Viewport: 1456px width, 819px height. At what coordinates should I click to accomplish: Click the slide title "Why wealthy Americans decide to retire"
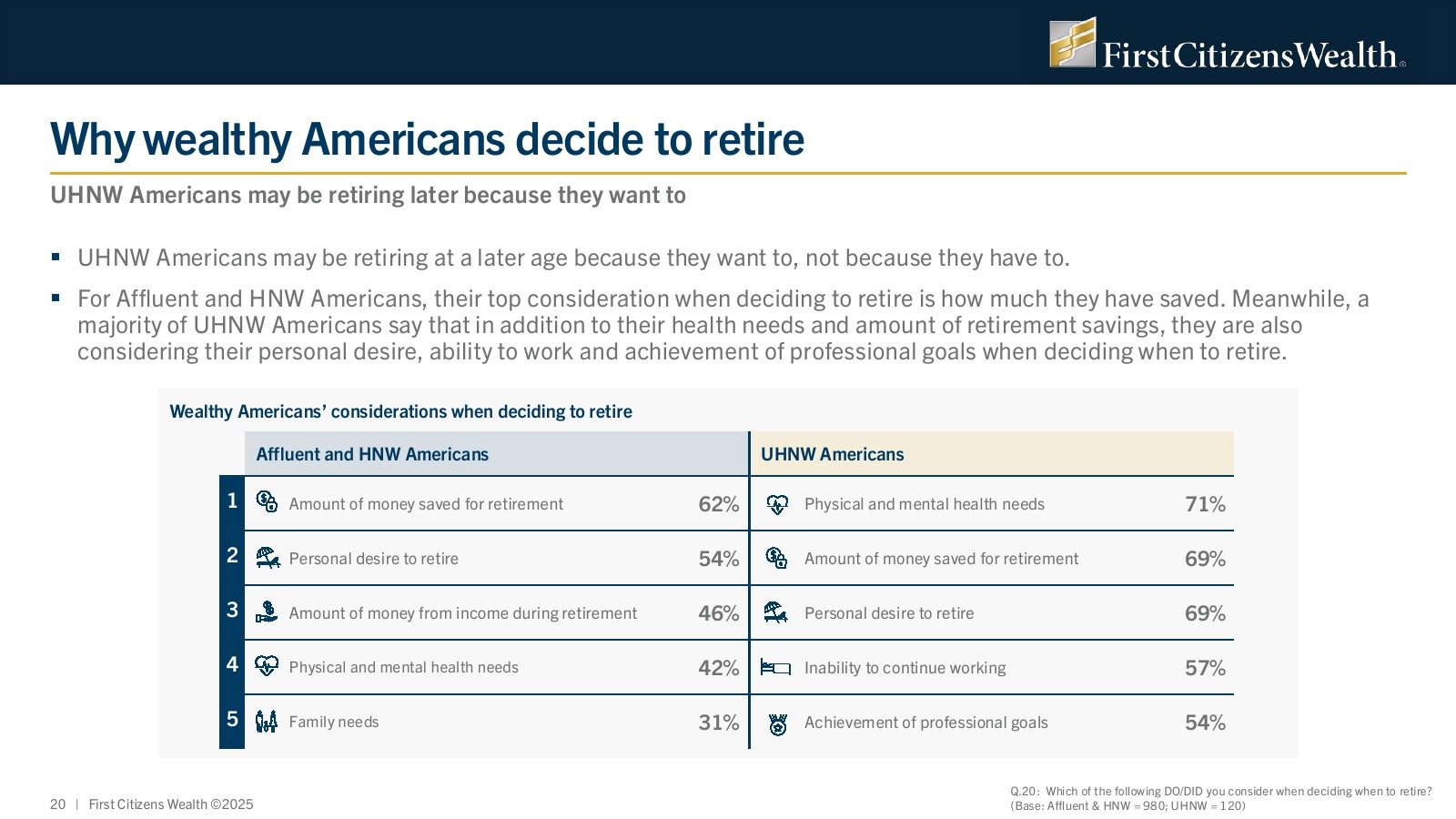[428, 140]
